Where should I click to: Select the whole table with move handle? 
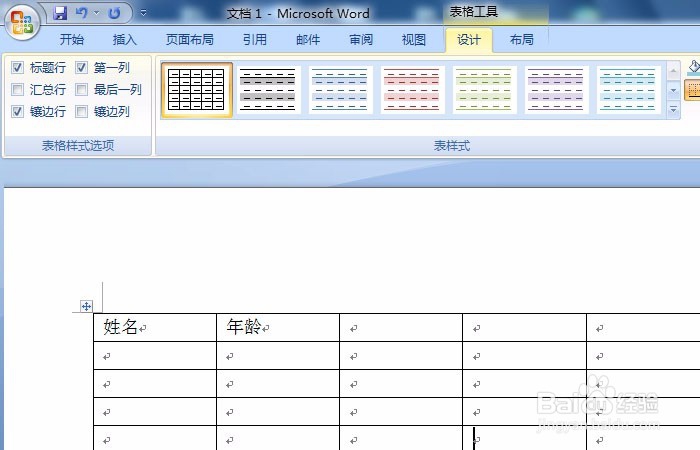[86, 306]
